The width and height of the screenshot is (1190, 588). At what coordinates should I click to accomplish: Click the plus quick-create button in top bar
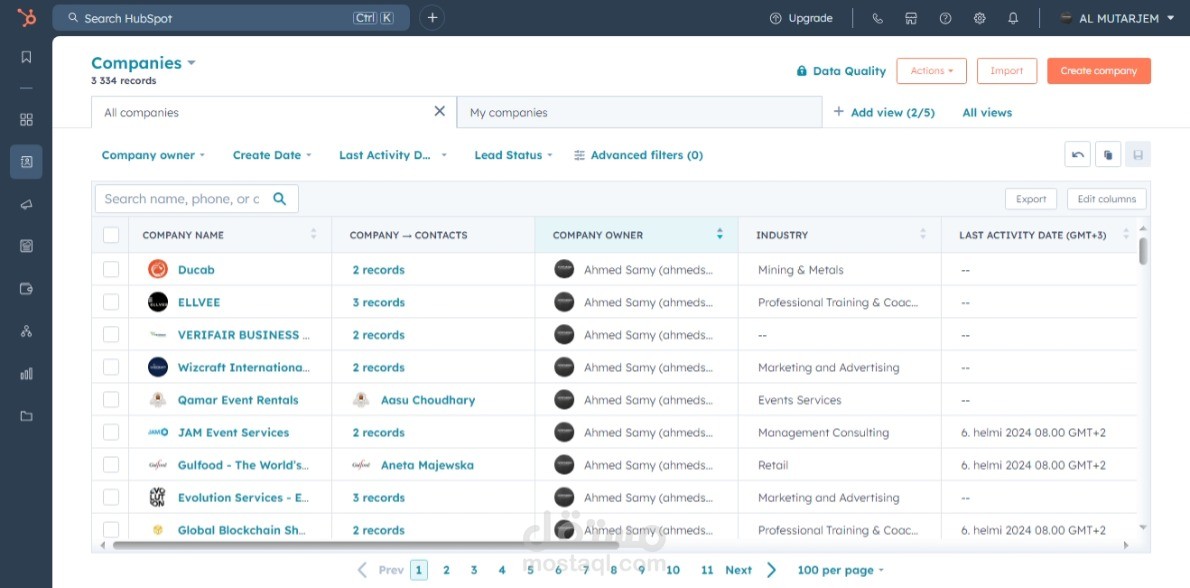(x=433, y=17)
